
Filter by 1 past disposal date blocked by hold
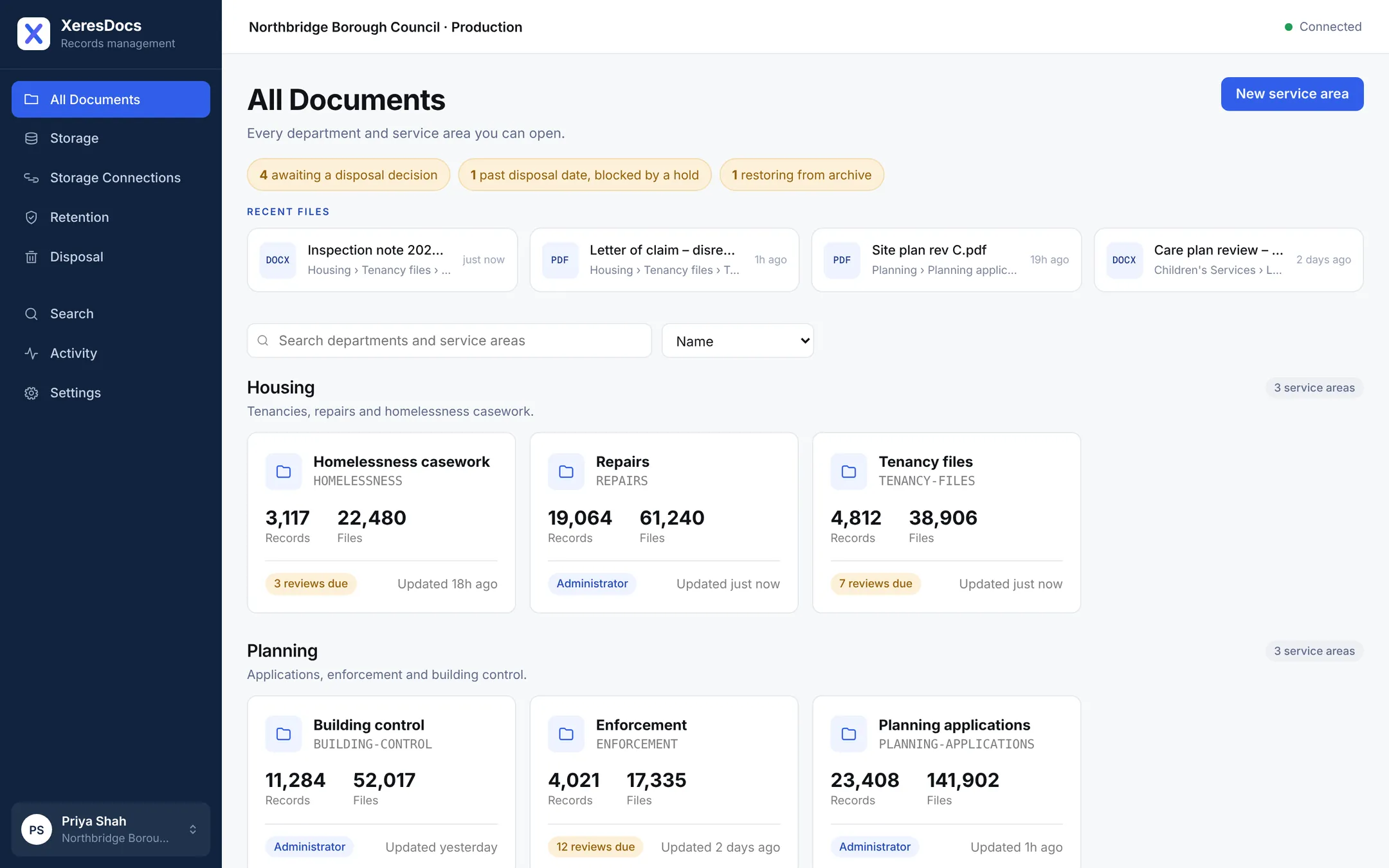coord(585,175)
